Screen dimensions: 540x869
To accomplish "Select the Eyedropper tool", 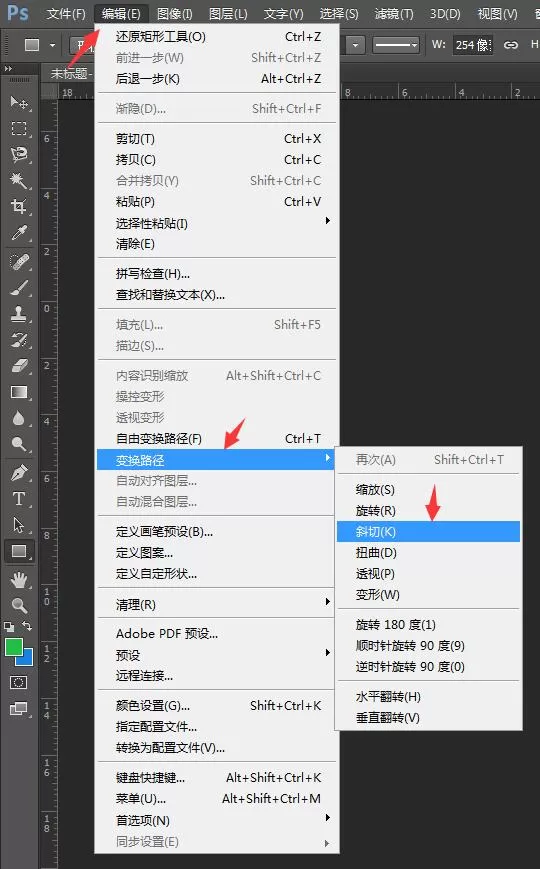I will (x=19, y=233).
